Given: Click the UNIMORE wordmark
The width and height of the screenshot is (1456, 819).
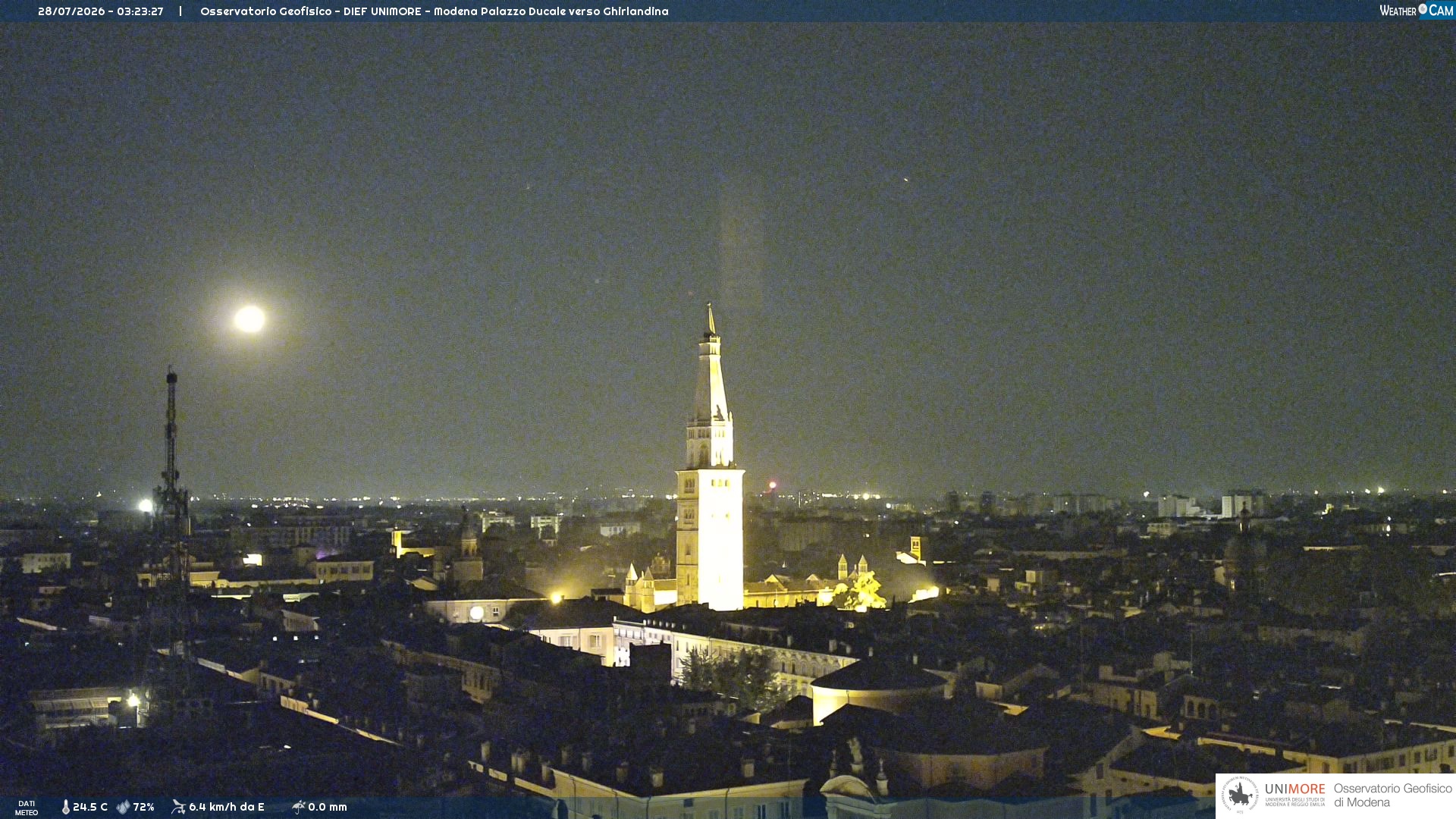Looking at the screenshot, I should 1294,789.
